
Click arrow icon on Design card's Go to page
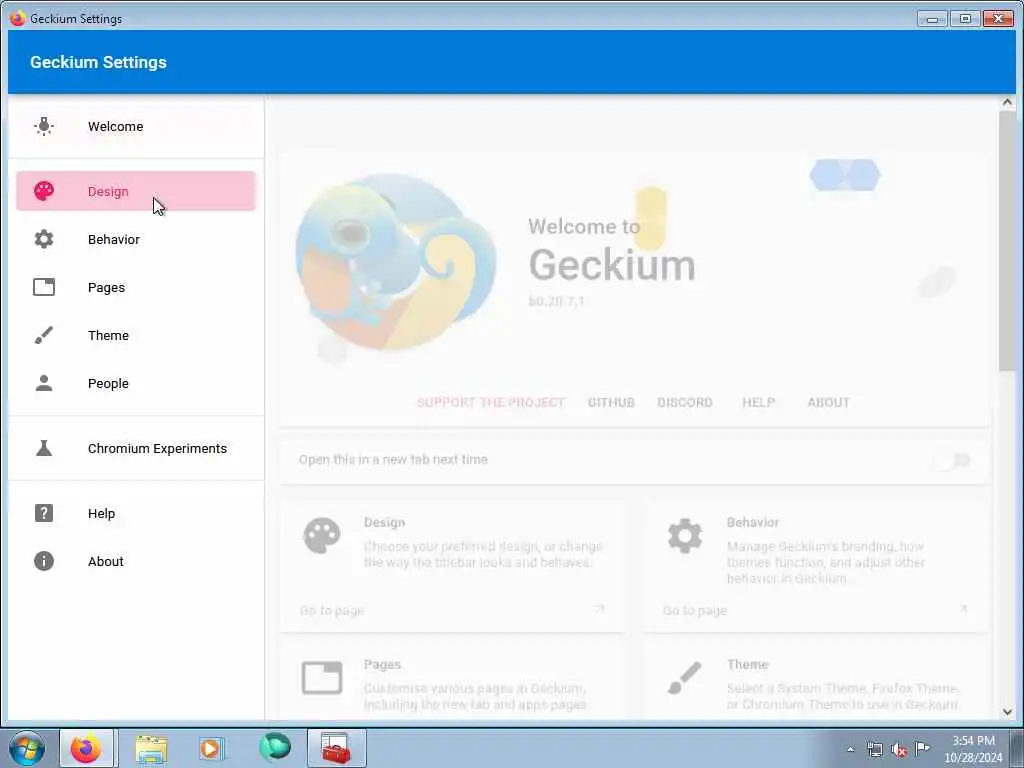[x=600, y=609]
